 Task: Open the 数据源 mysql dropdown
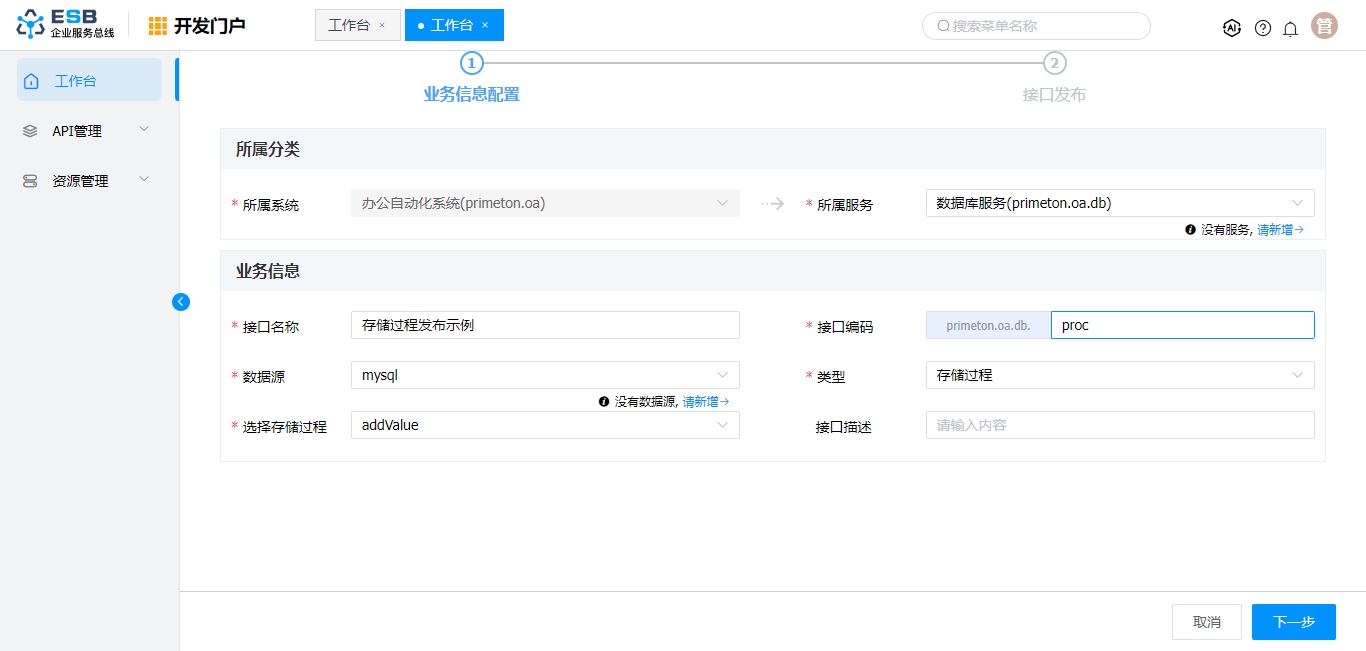tap(544, 375)
